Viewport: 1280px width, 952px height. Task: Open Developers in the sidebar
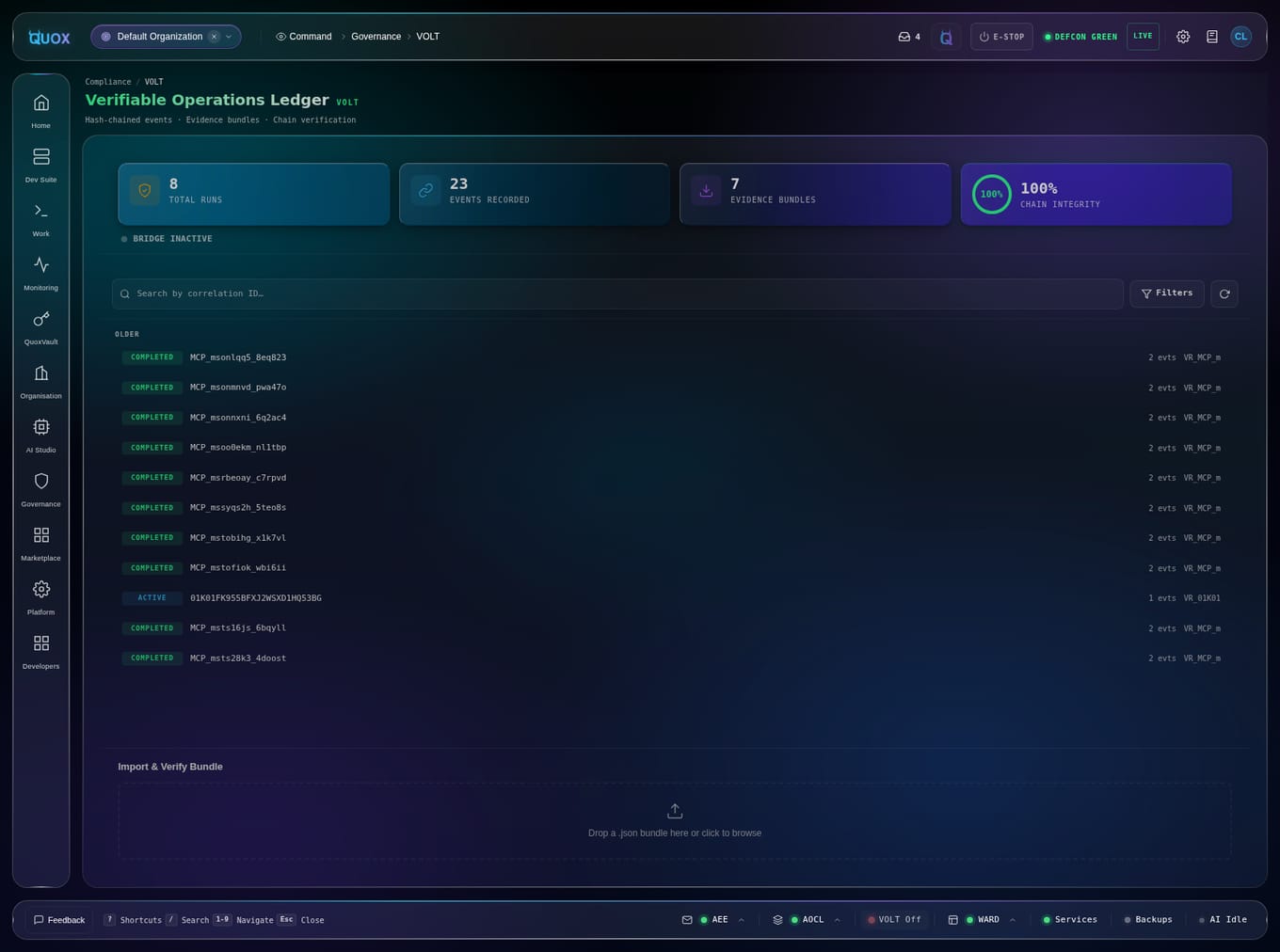[x=40, y=651]
